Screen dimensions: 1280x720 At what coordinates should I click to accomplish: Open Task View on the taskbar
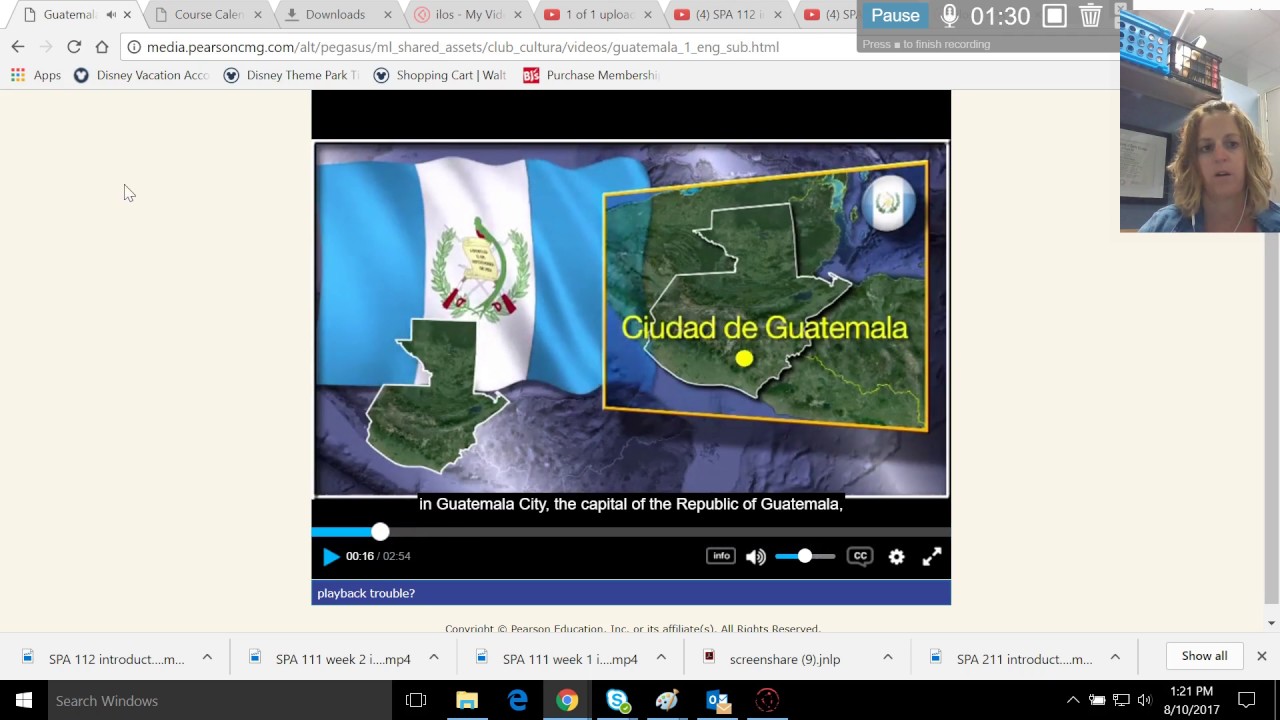point(416,700)
